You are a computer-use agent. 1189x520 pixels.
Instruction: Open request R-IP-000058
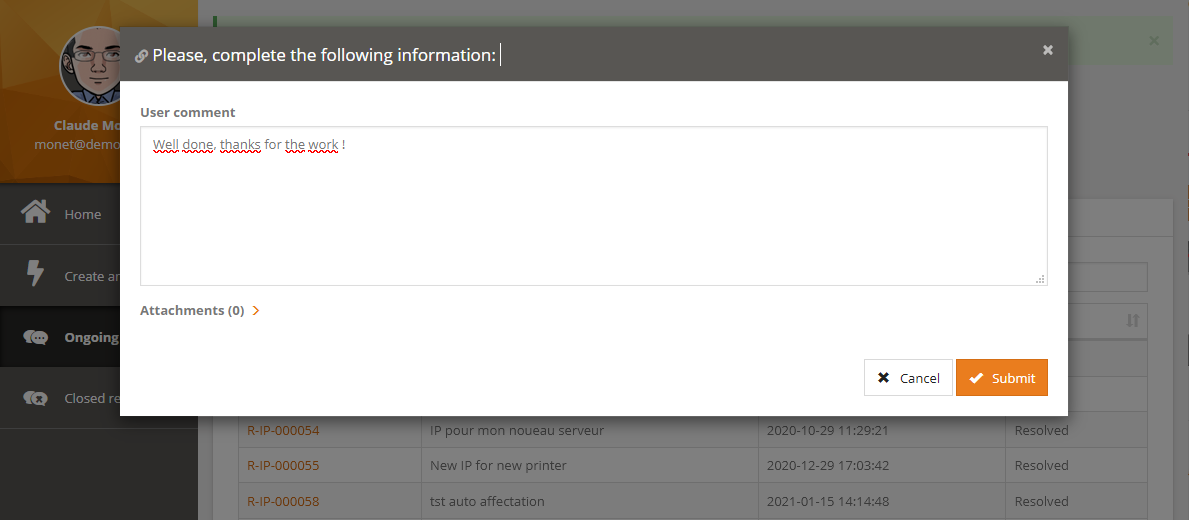click(283, 502)
